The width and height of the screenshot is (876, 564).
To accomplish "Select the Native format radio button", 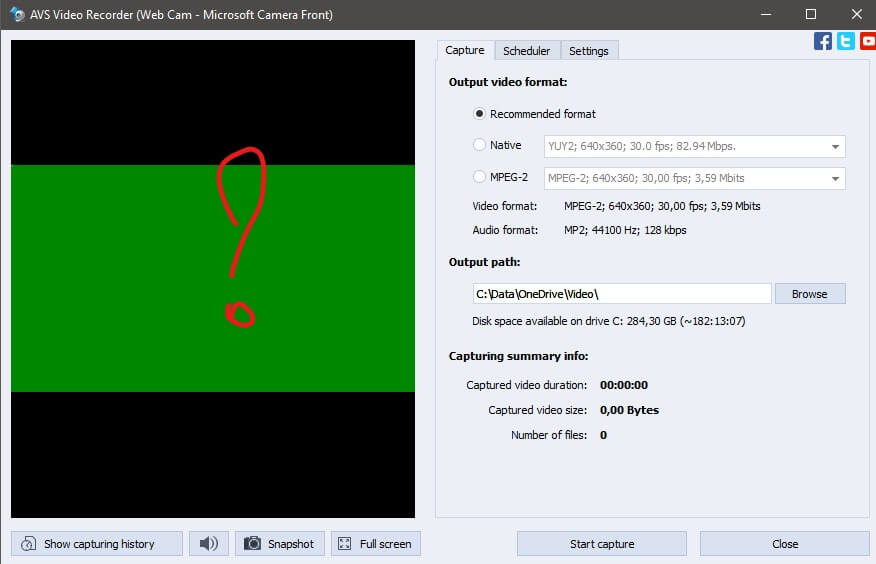I will point(480,145).
